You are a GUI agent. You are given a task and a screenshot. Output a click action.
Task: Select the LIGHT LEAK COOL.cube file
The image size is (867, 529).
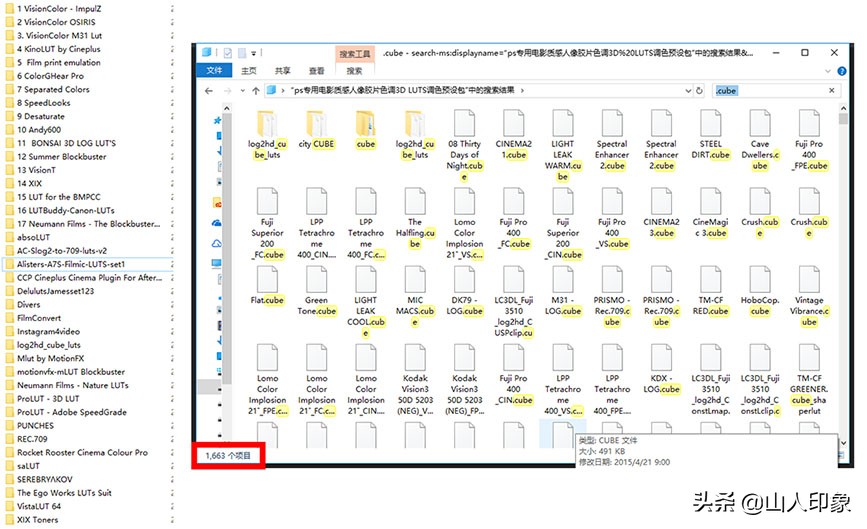coord(365,301)
